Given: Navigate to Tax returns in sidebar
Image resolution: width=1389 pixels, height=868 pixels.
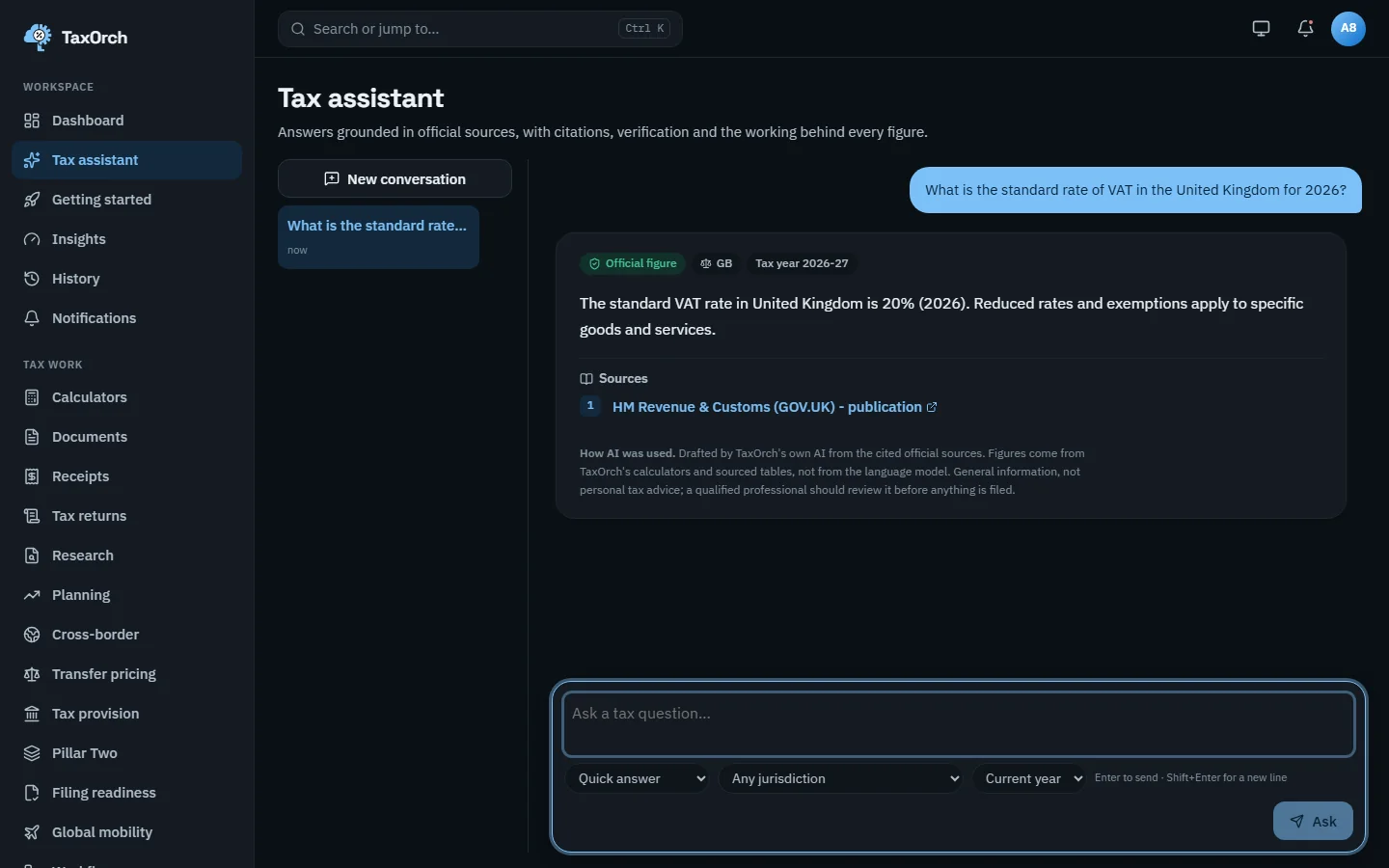Looking at the screenshot, I should click(x=126, y=516).
